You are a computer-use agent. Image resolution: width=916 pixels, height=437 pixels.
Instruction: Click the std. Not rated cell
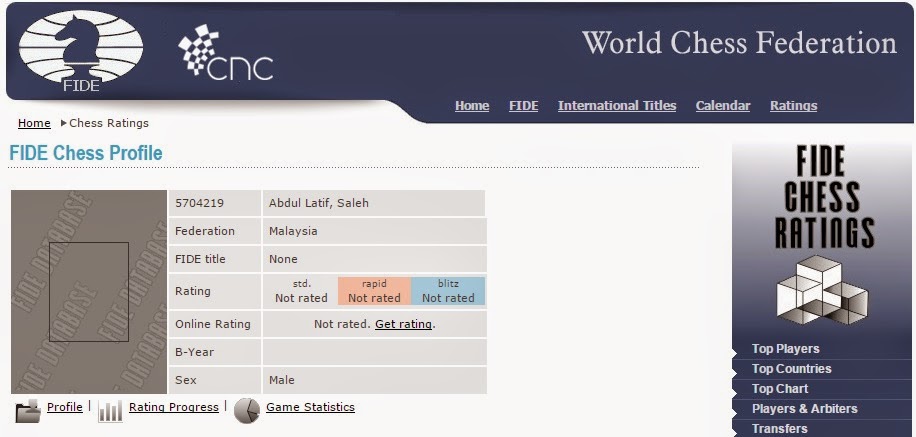coord(301,291)
